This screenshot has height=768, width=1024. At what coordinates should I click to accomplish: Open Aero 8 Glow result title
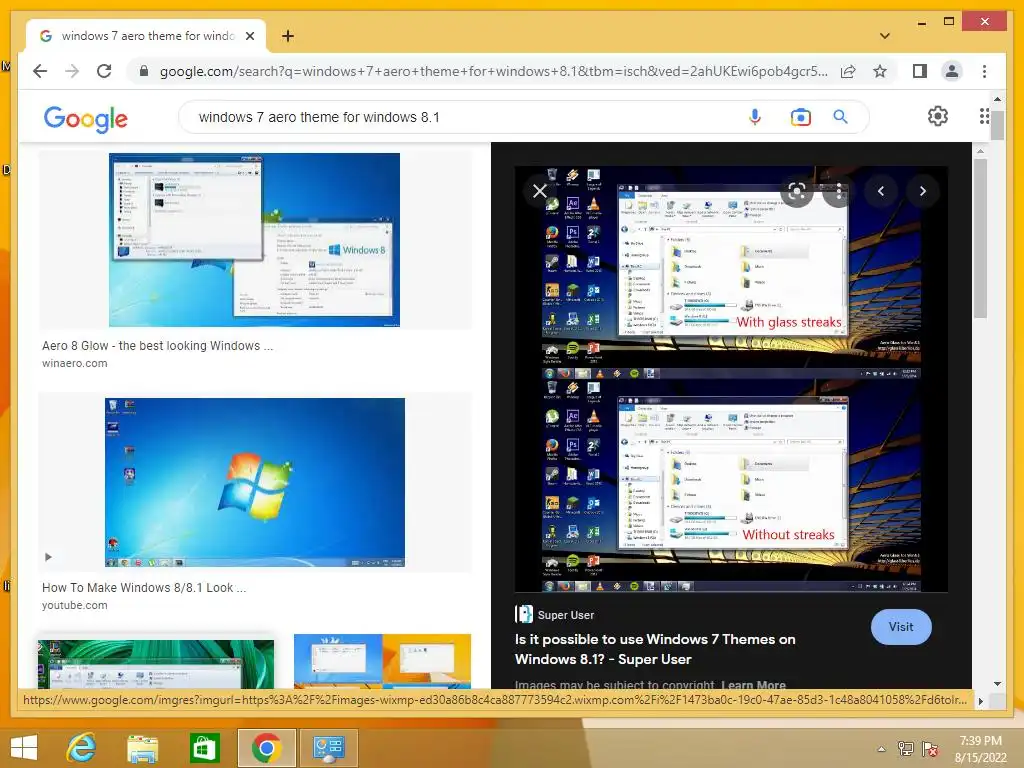point(157,345)
